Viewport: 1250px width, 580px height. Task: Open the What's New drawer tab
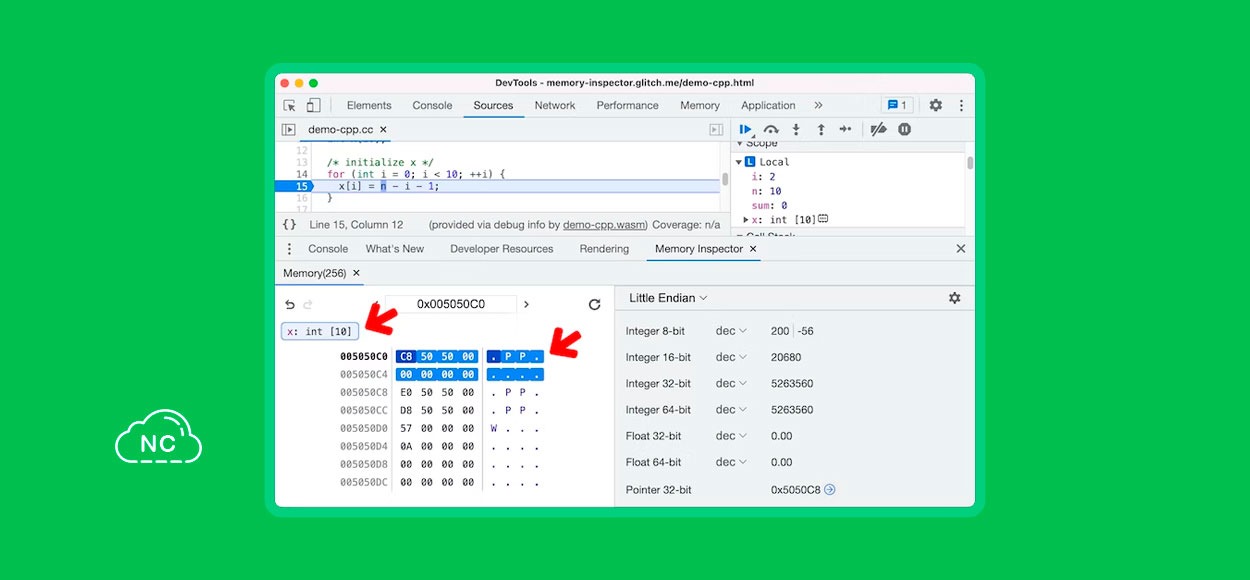pos(394,249)
